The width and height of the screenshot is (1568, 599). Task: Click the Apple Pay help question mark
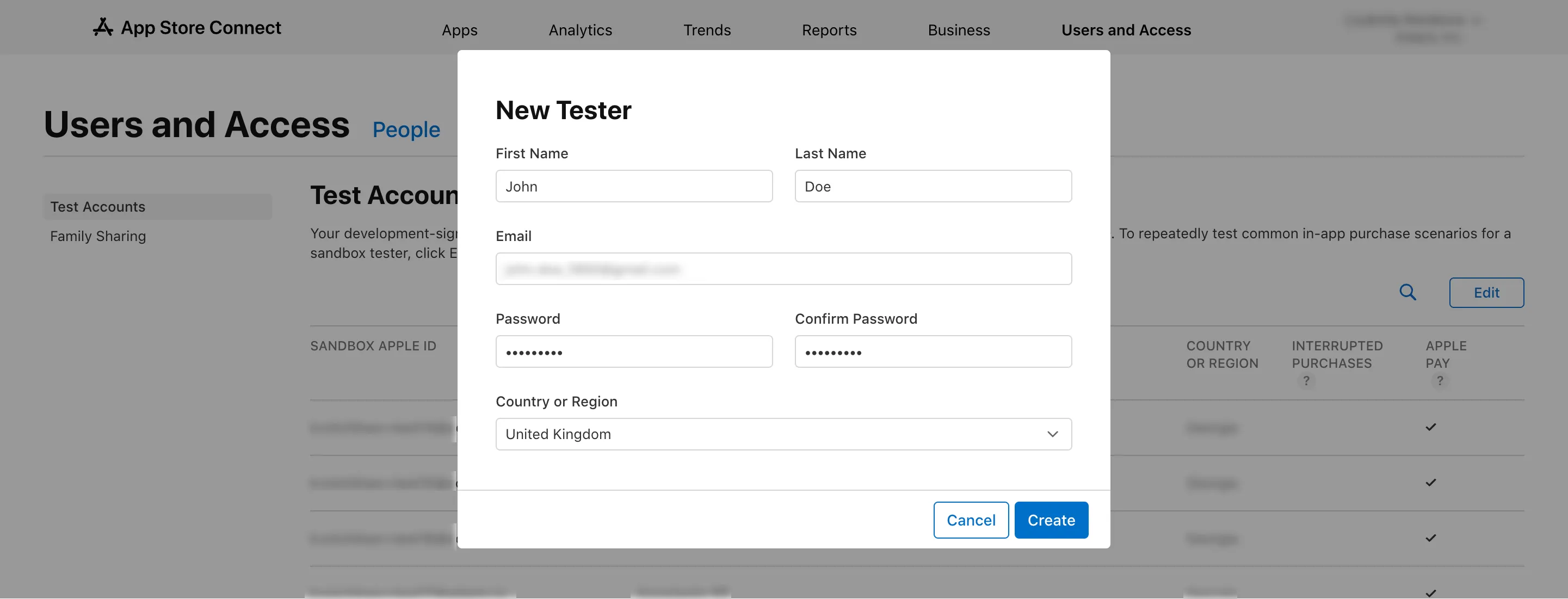tap(1440, 380)
